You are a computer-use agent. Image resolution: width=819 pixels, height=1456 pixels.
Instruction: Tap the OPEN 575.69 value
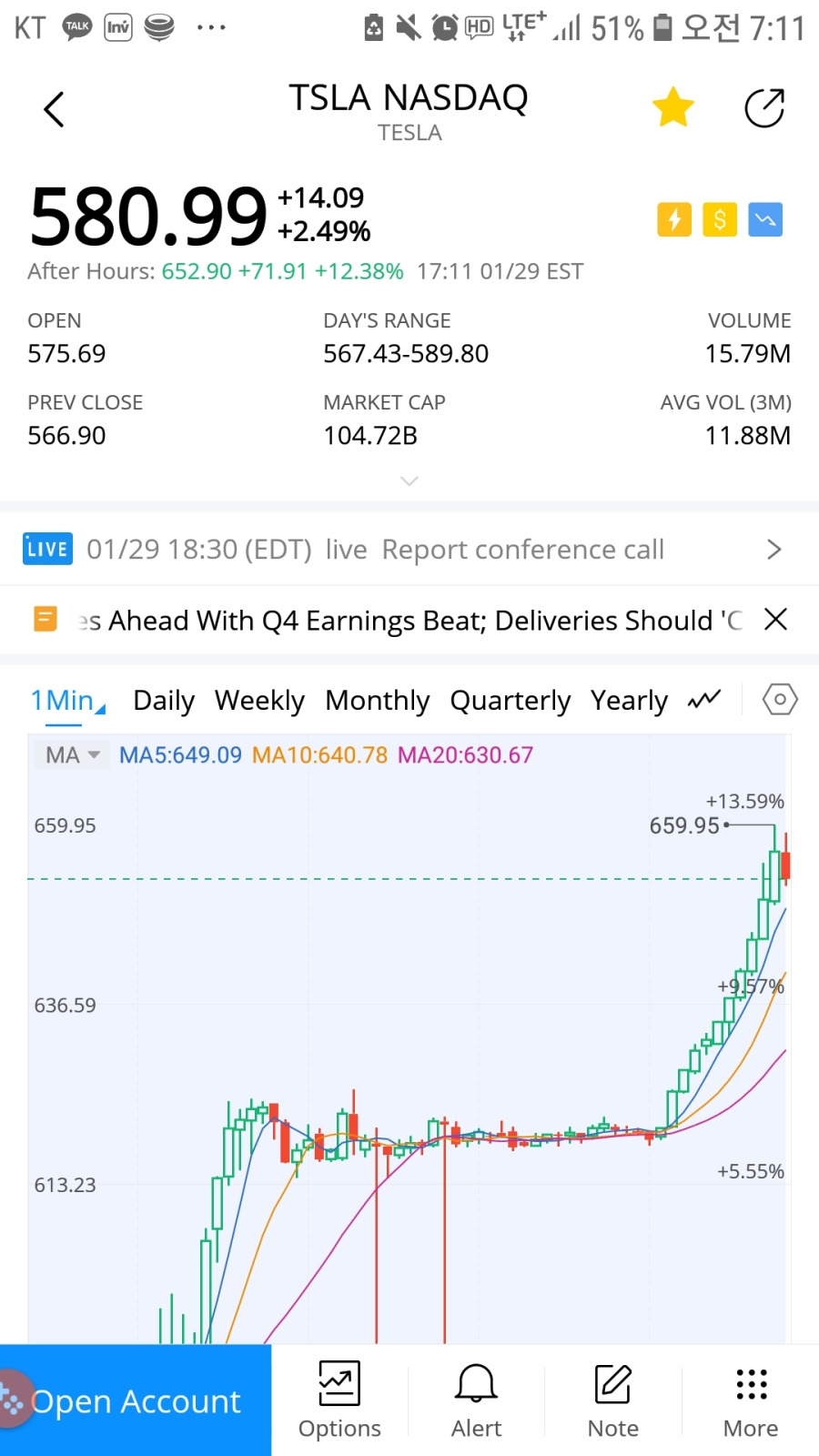pyautogui.click(x=66, y=353)
